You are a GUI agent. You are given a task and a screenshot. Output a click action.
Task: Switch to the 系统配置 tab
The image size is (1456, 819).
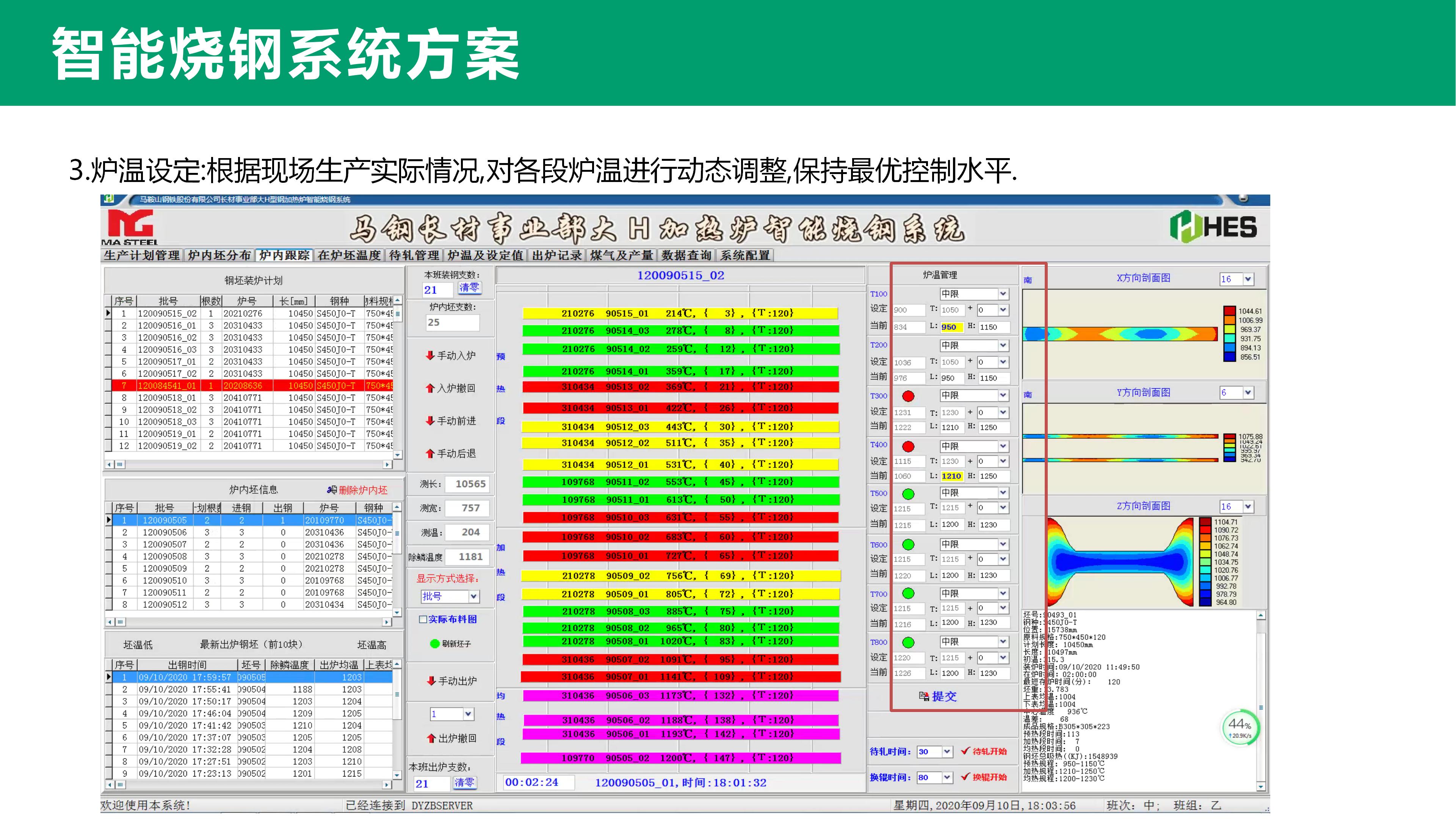[x=745, y=256]
